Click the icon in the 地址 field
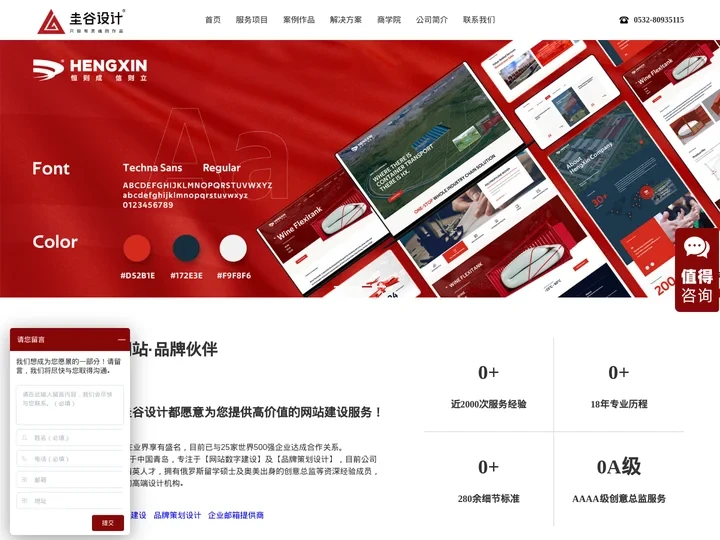Viewport: 720px width, 540px height. pos(25,501)
